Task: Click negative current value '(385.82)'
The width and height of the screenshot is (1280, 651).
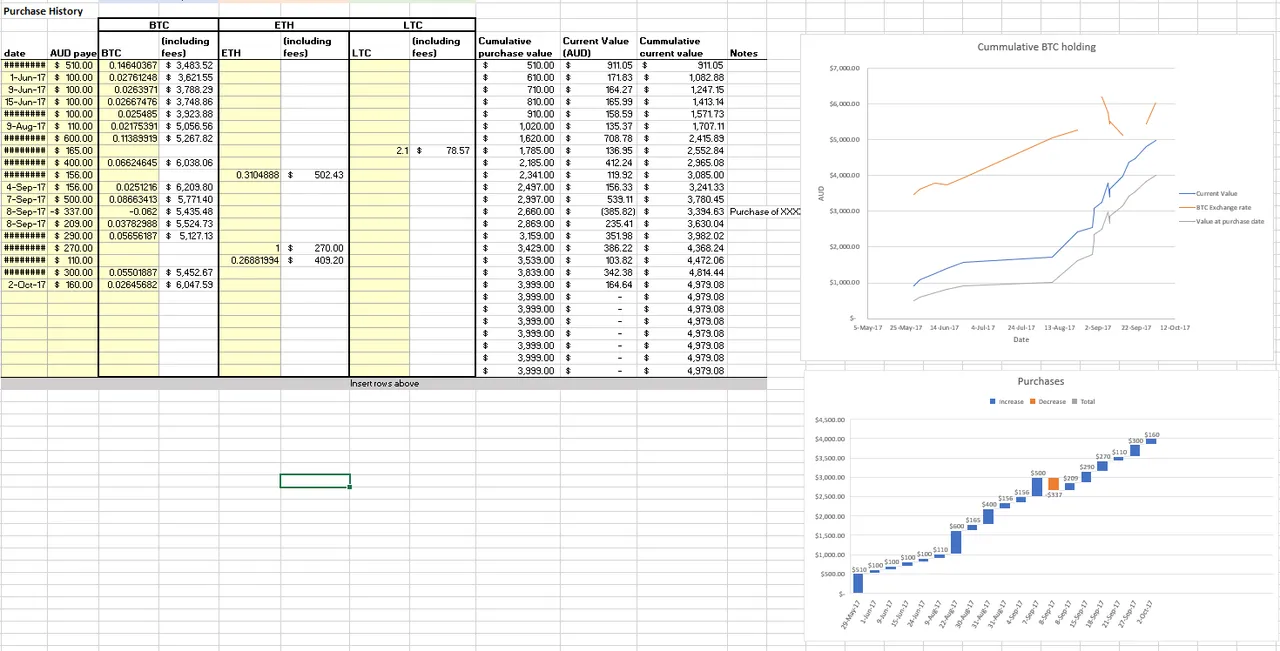Action: [x=597, y=211]
